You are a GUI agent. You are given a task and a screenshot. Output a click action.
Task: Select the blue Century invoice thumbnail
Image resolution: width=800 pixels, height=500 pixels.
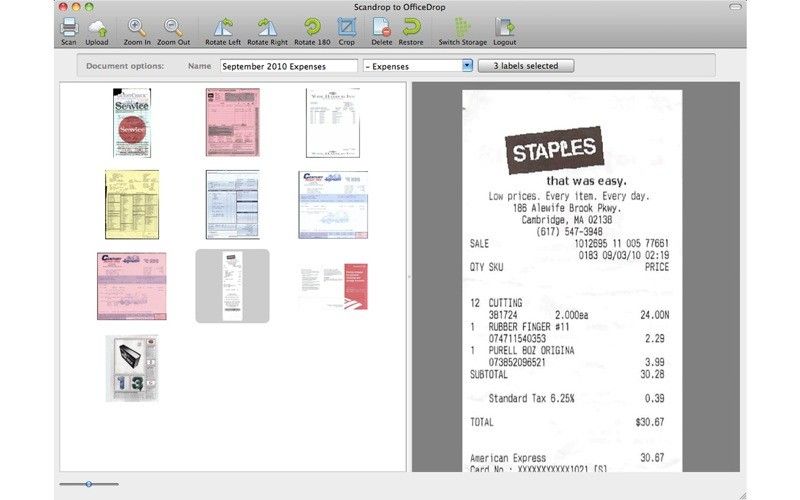(333, 205)
